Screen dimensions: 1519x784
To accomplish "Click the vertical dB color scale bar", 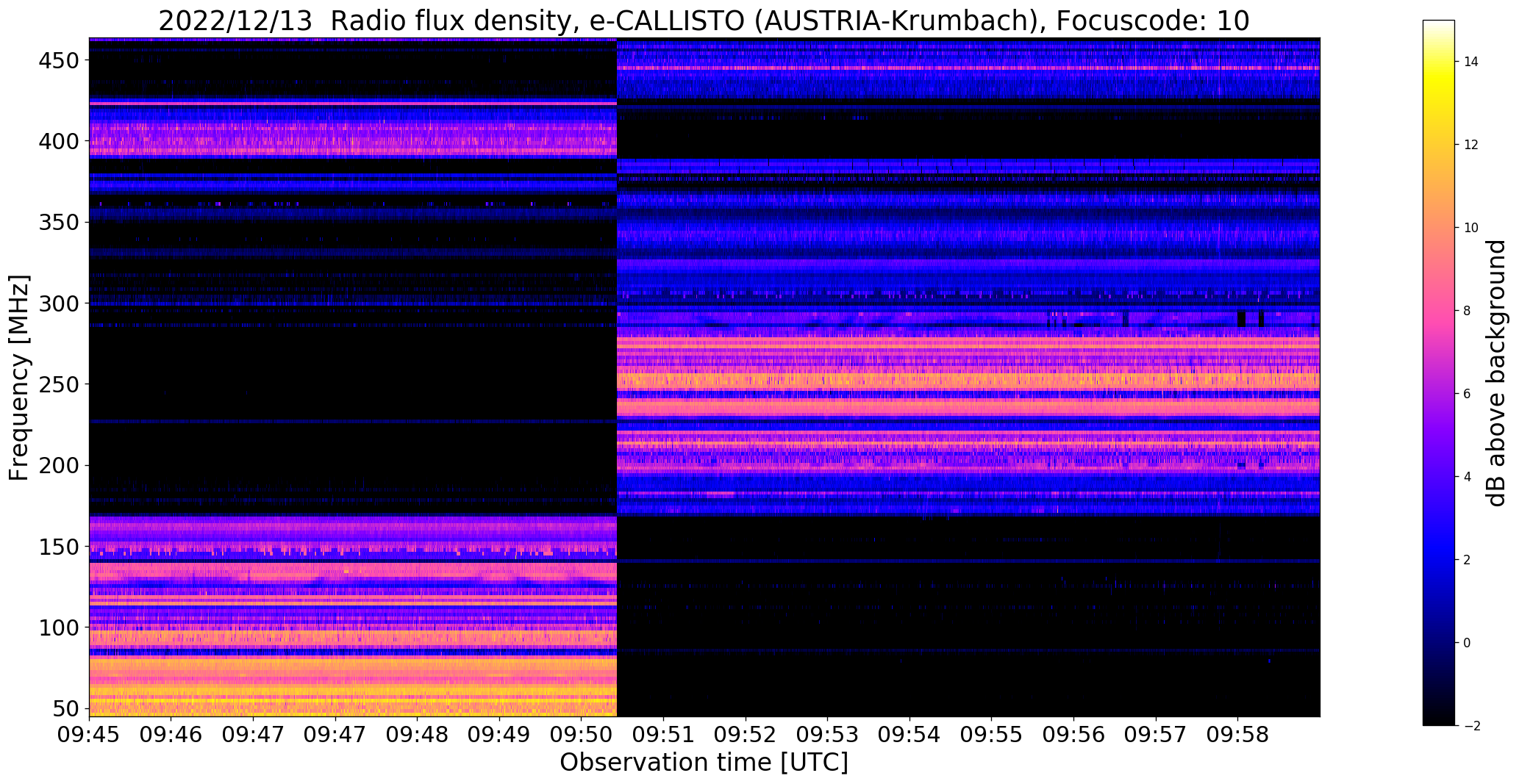I will (x=1438, y=373).
